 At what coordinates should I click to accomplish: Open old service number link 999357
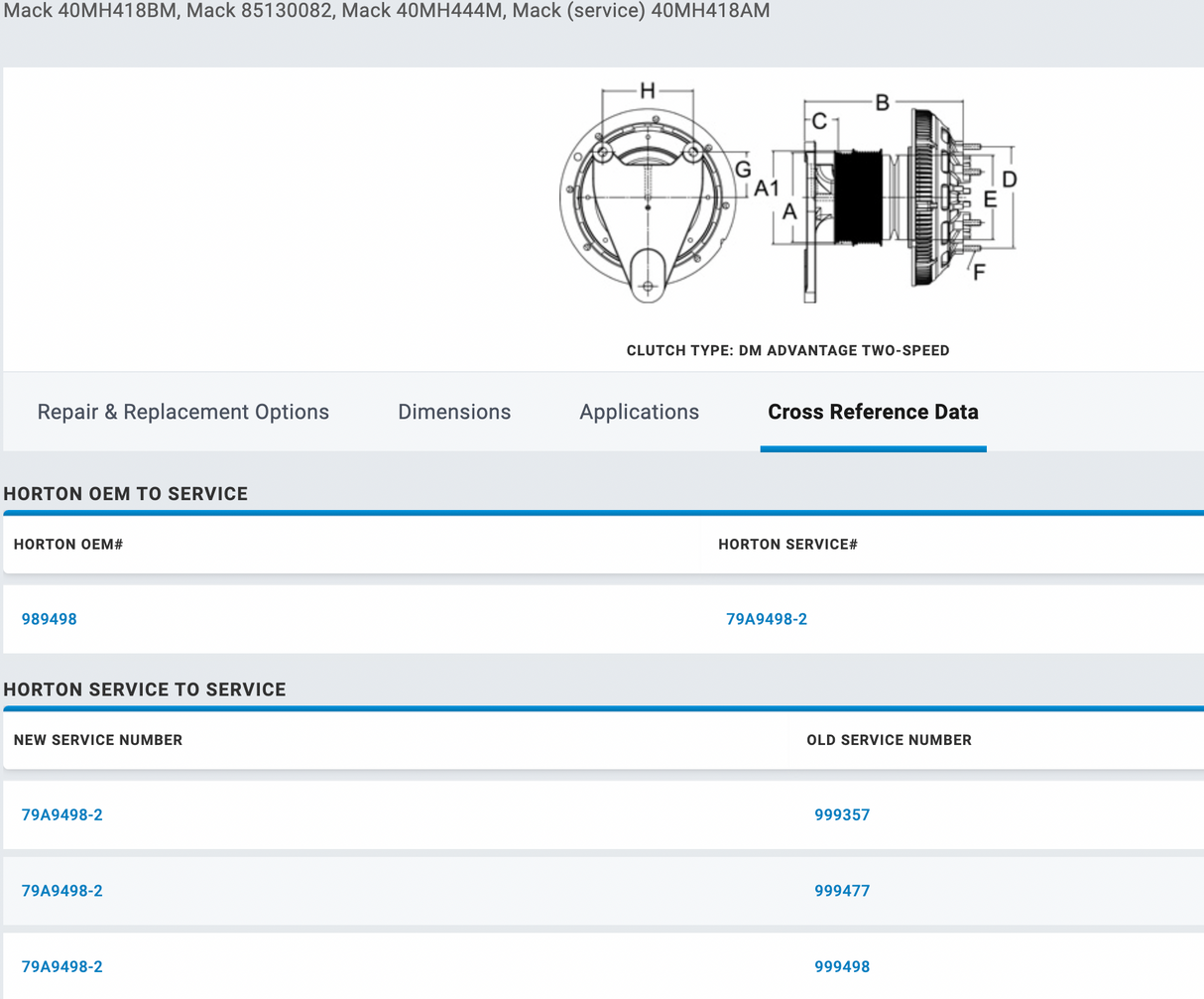tap(842, 814)
